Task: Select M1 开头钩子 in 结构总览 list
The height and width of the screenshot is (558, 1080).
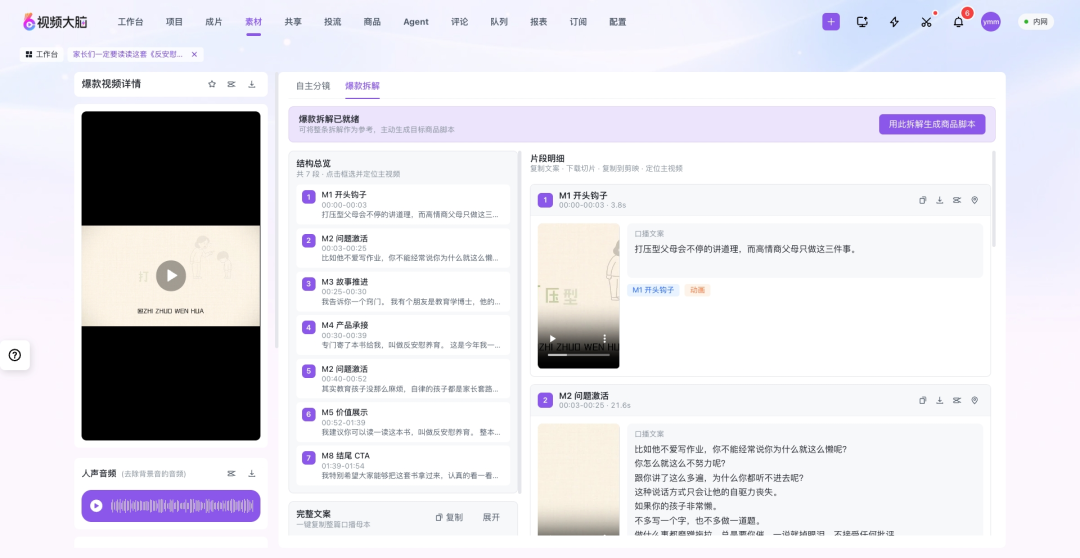Action: [403, 205]
